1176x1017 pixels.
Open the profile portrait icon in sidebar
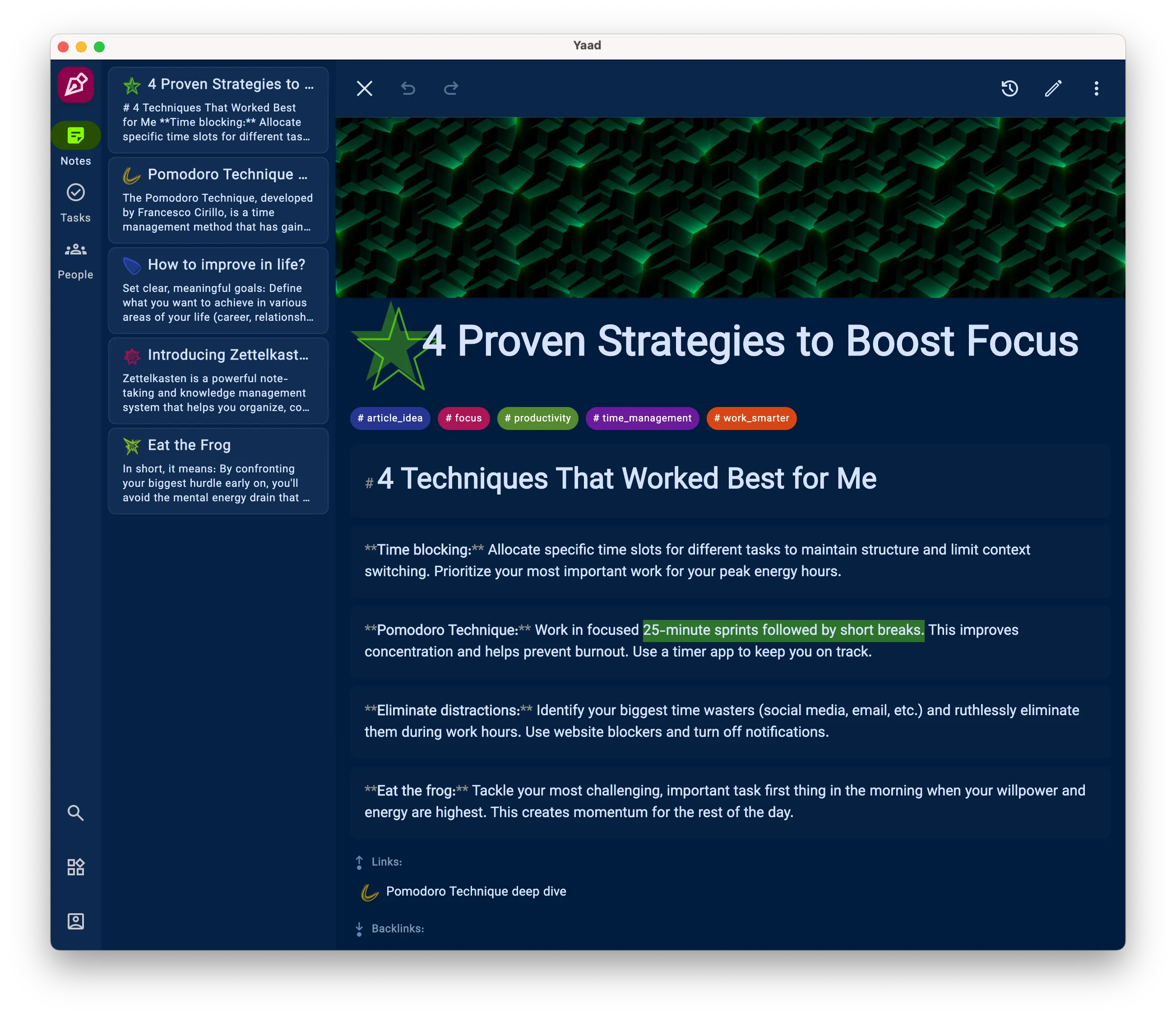pyautogui.click(x=75, y=920)
